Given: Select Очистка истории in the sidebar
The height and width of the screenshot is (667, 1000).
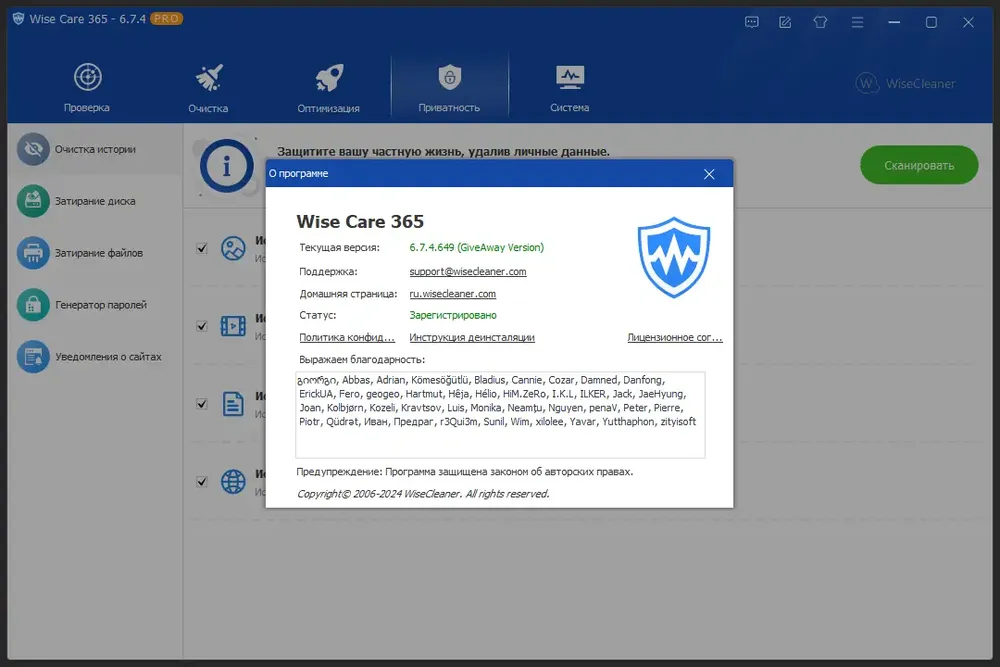Looking at the screenshot, I should (95, 149).
